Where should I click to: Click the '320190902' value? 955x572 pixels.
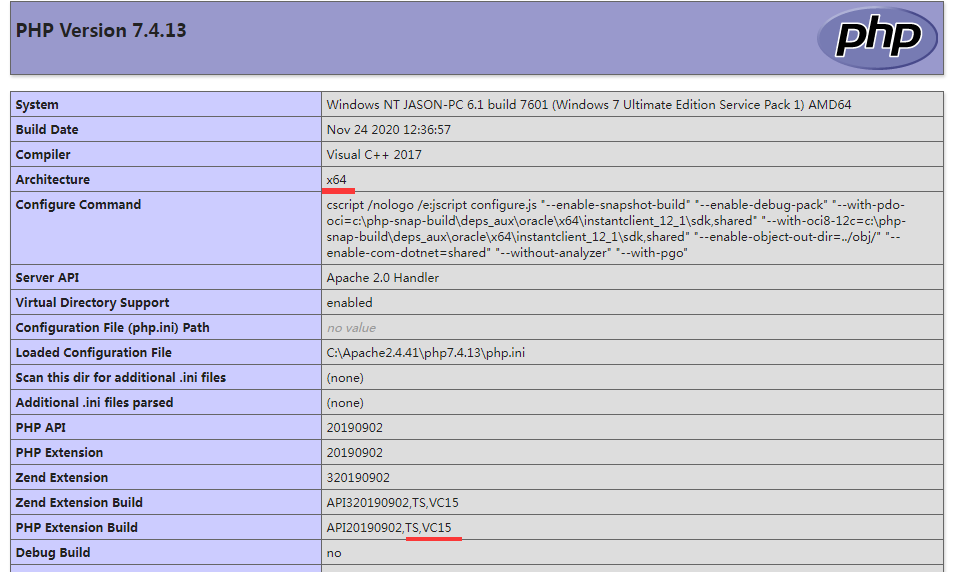click(x=358, y=478)
